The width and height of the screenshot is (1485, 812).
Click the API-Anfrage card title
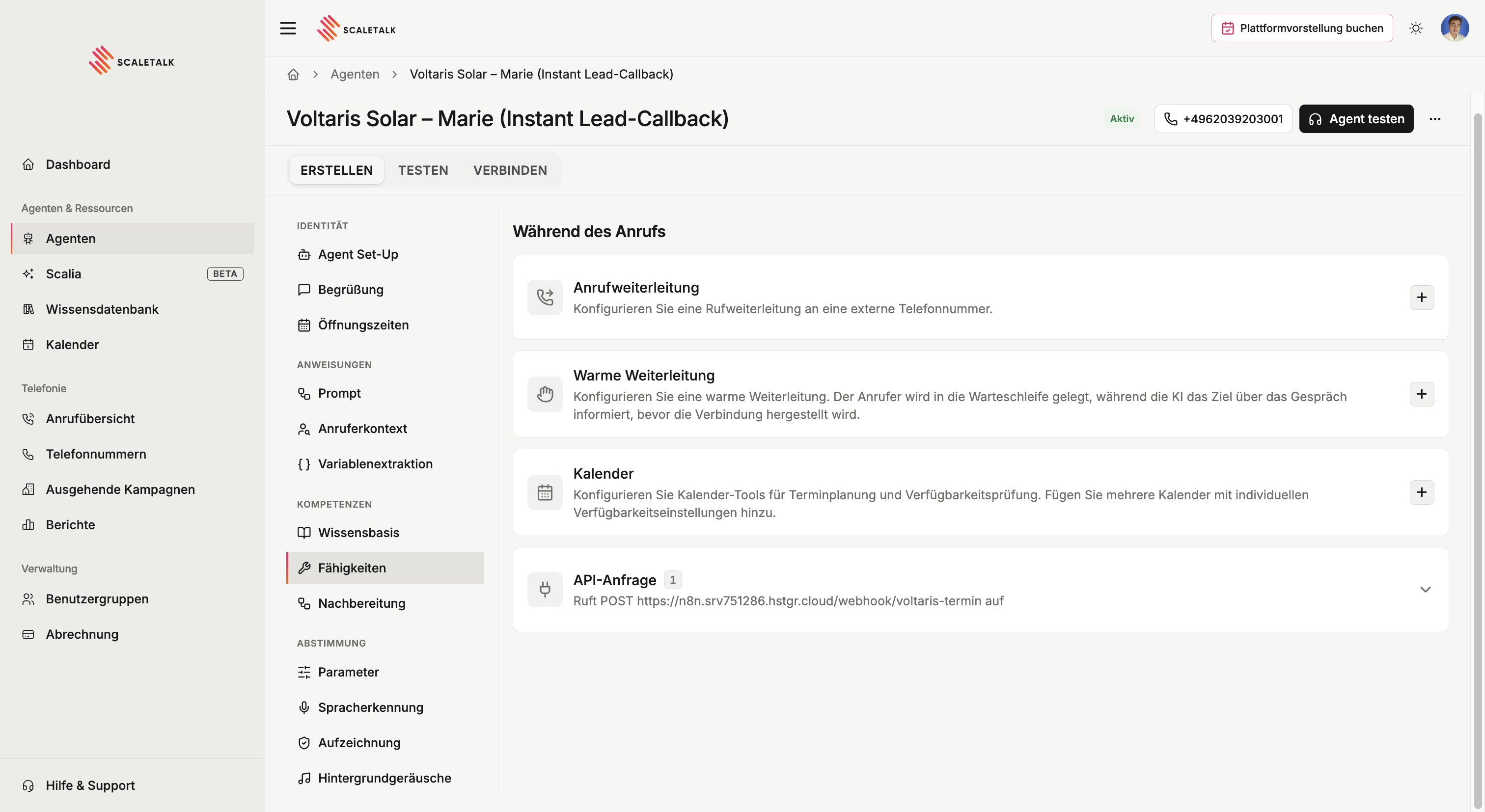pos(614,580)
